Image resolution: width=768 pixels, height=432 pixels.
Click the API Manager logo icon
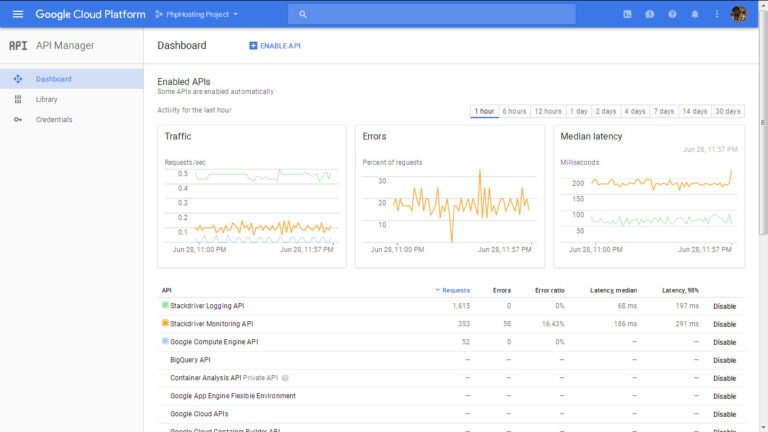click(x=18, y=46)
